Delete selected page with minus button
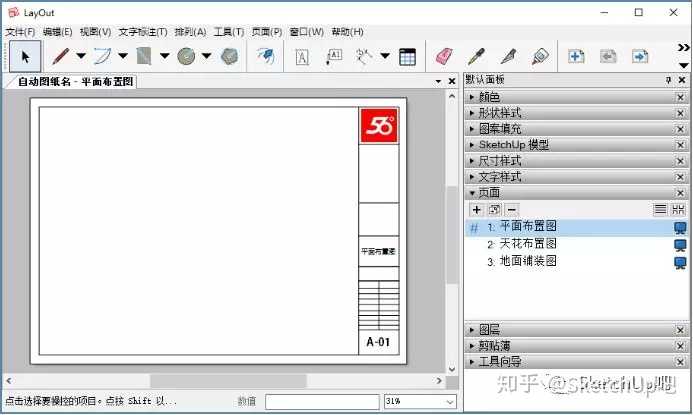Image resolution: width=693 pixels, height=415 pixels. pos(512,209)
